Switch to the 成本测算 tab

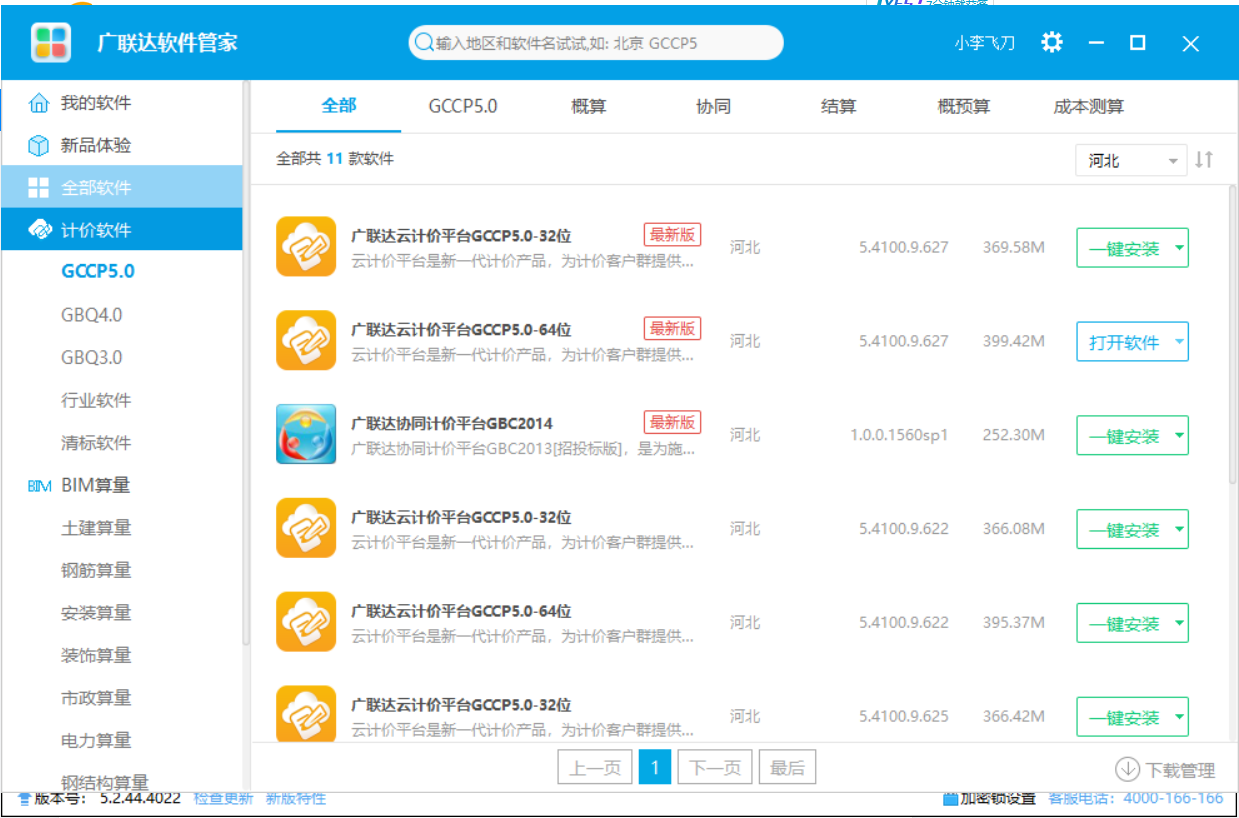[1088, 106]
